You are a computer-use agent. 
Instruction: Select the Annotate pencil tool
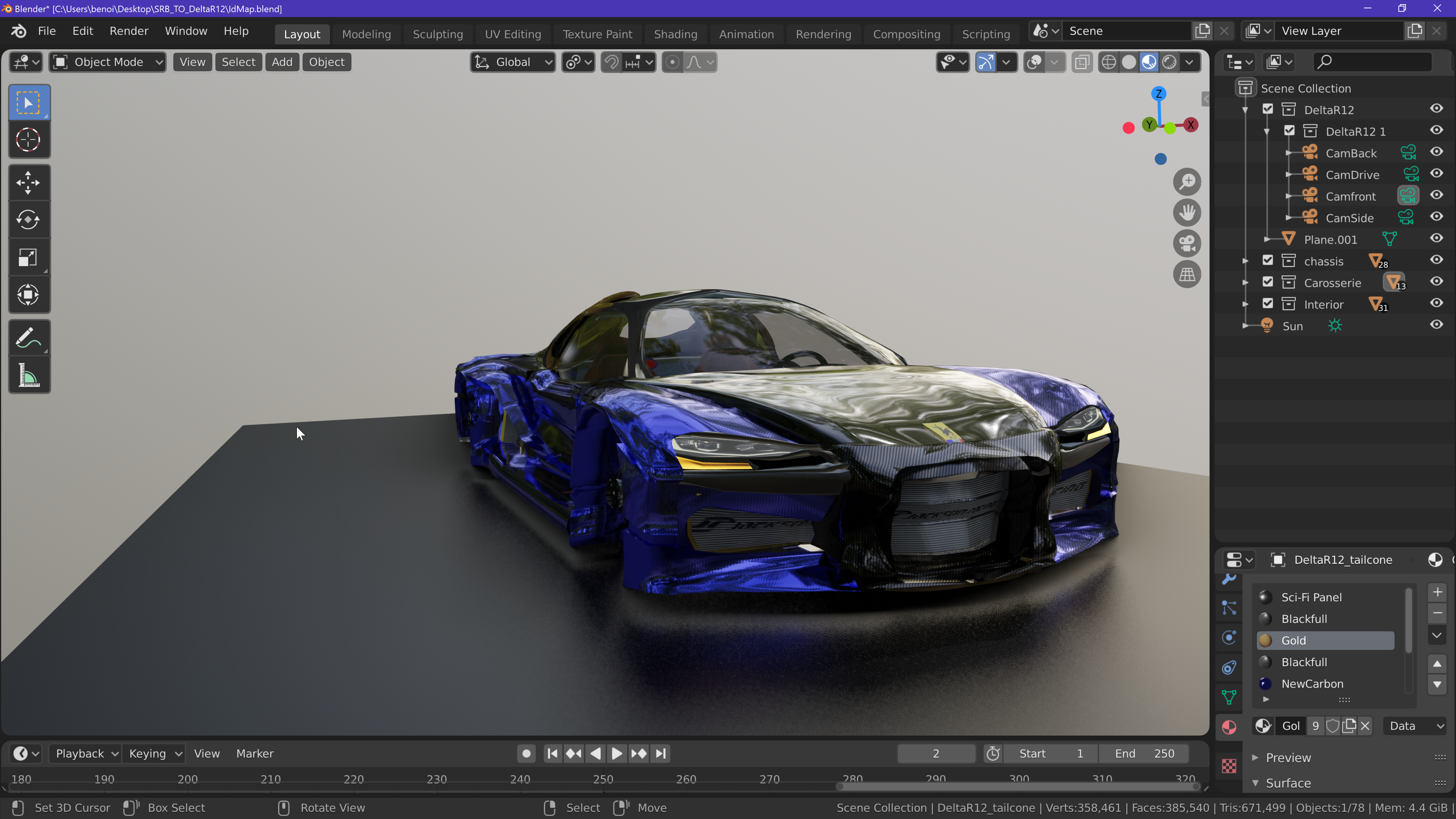tap(28, 338)
